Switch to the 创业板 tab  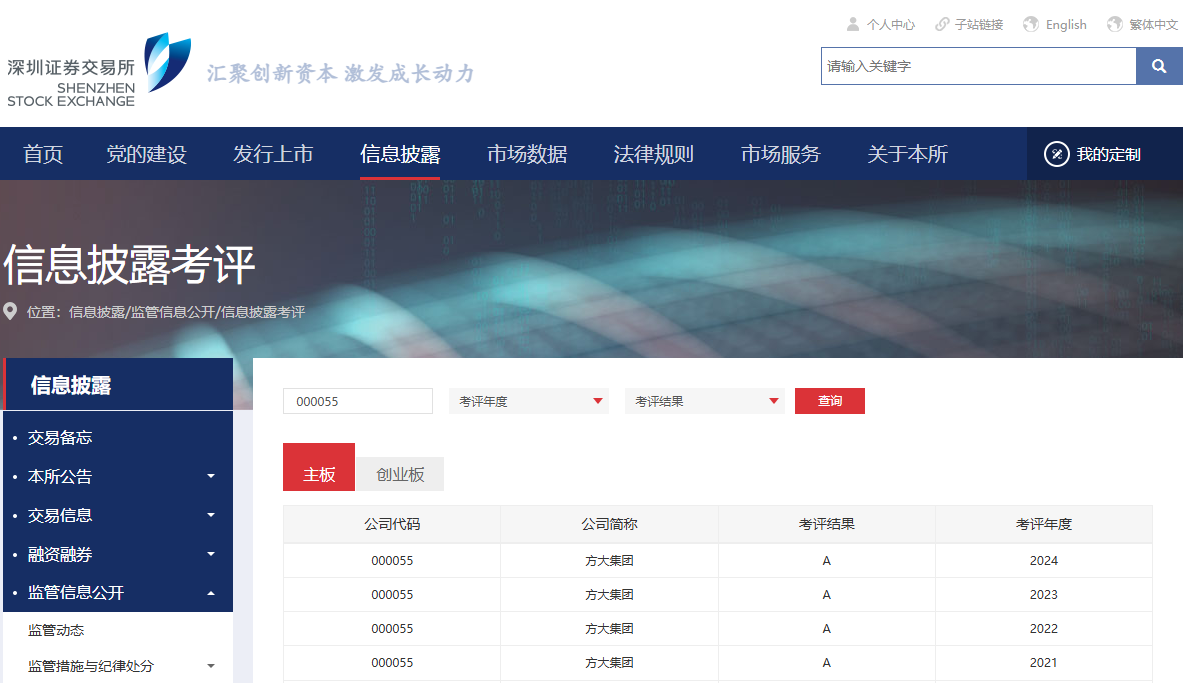pos(399,474)
